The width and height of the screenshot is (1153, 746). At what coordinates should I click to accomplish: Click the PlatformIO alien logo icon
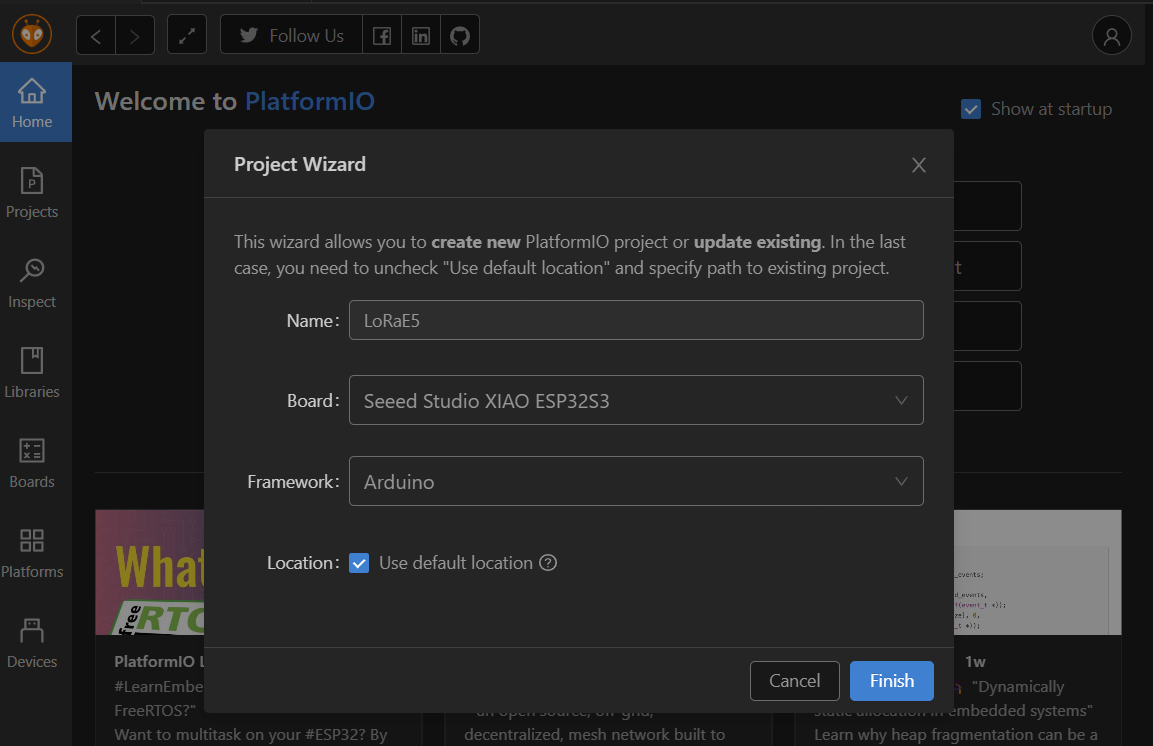click(x=32, y=34)
